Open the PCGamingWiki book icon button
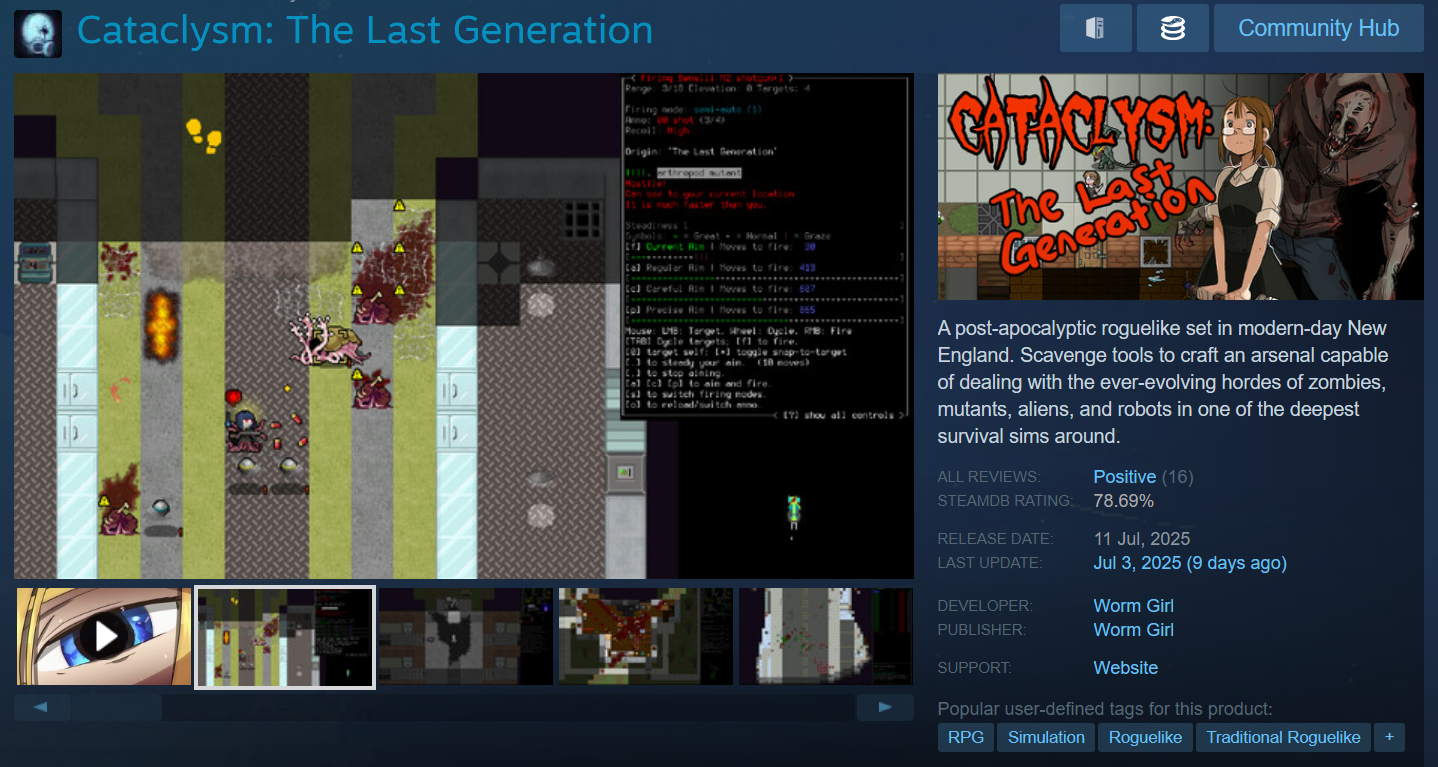The image size is (1438, 767). tap(1096, 28)
